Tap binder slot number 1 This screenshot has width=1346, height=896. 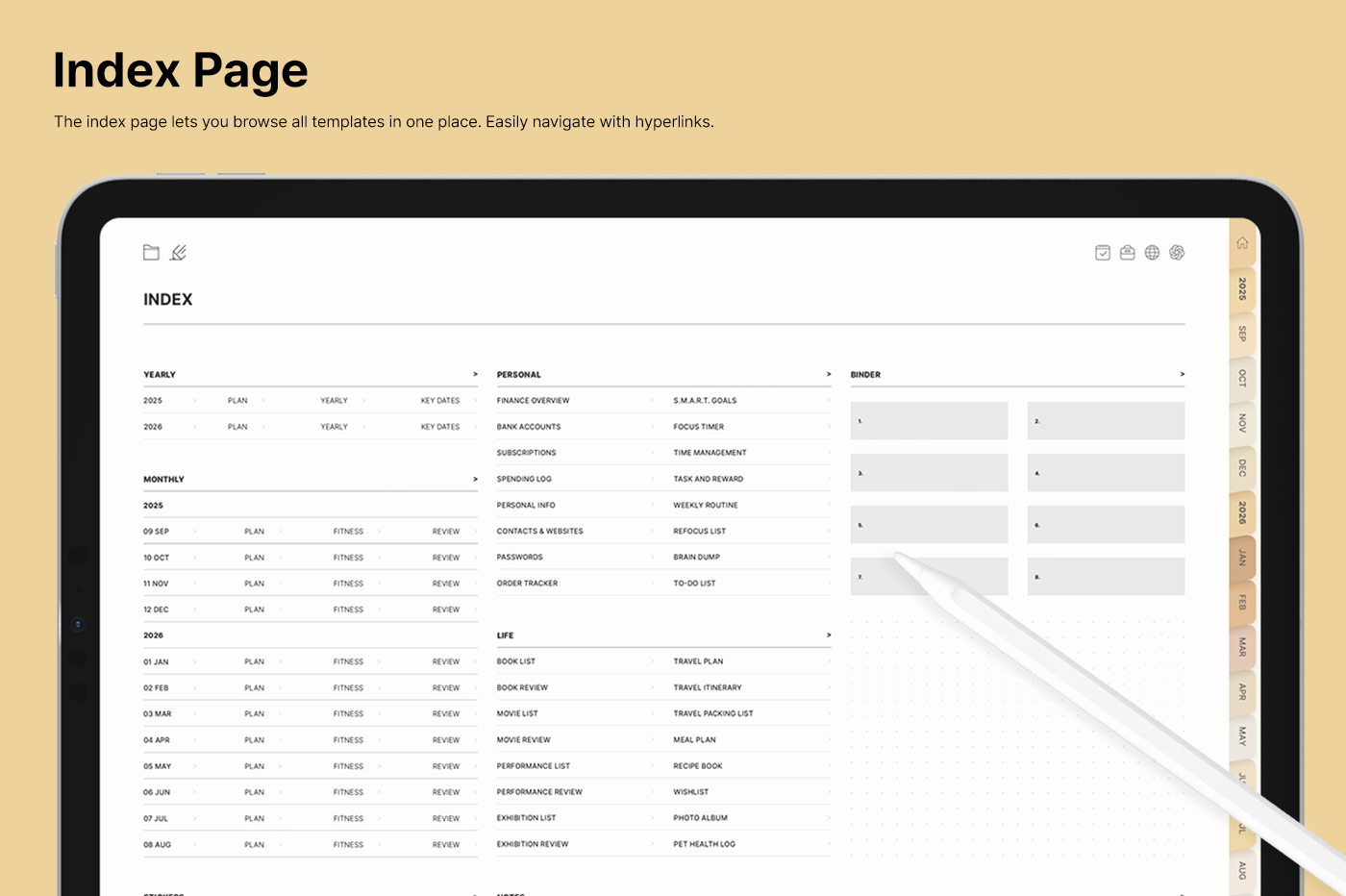tap(929, 421)
